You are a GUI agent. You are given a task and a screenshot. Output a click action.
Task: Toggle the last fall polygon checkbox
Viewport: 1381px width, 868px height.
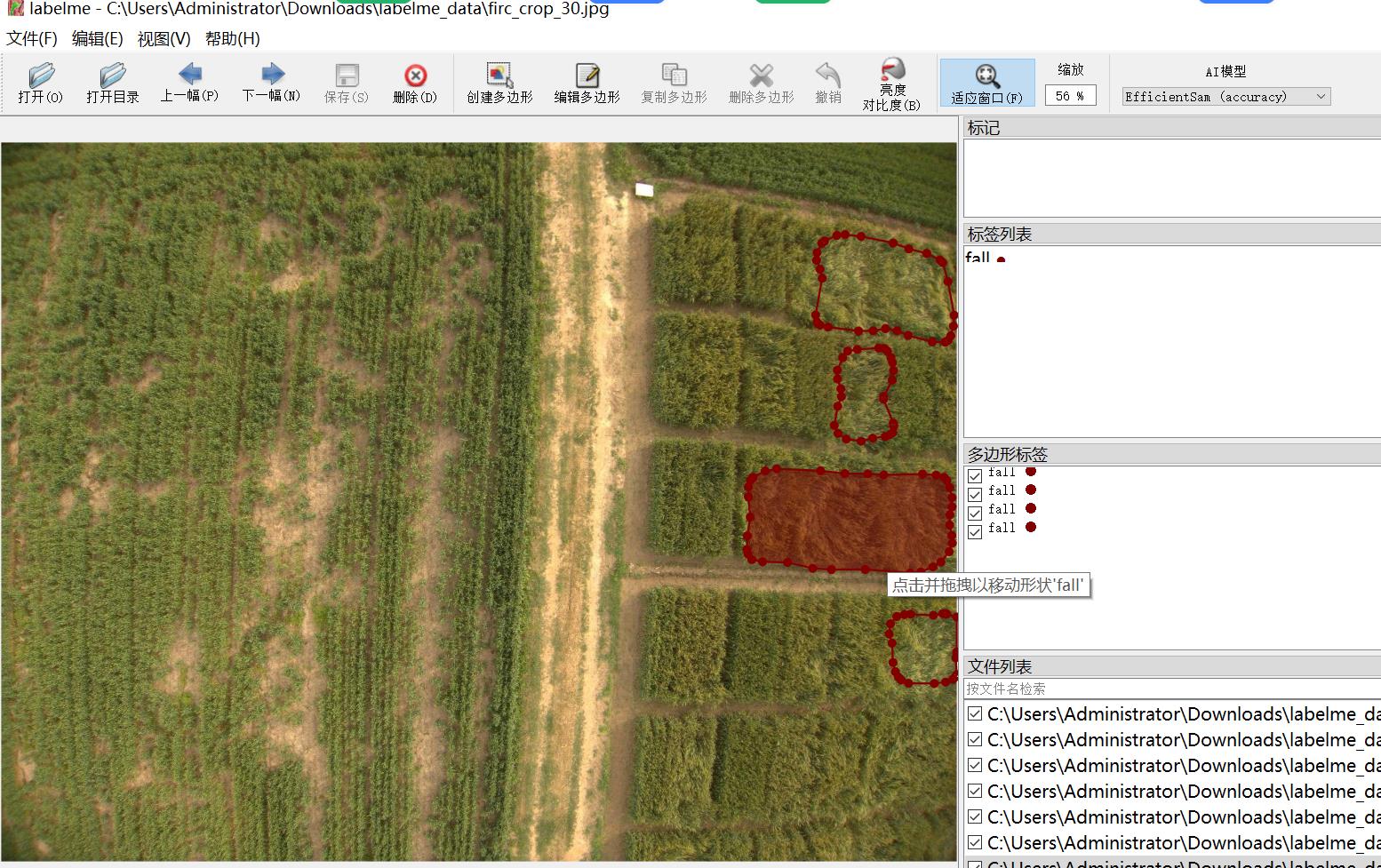click(975, 531)
